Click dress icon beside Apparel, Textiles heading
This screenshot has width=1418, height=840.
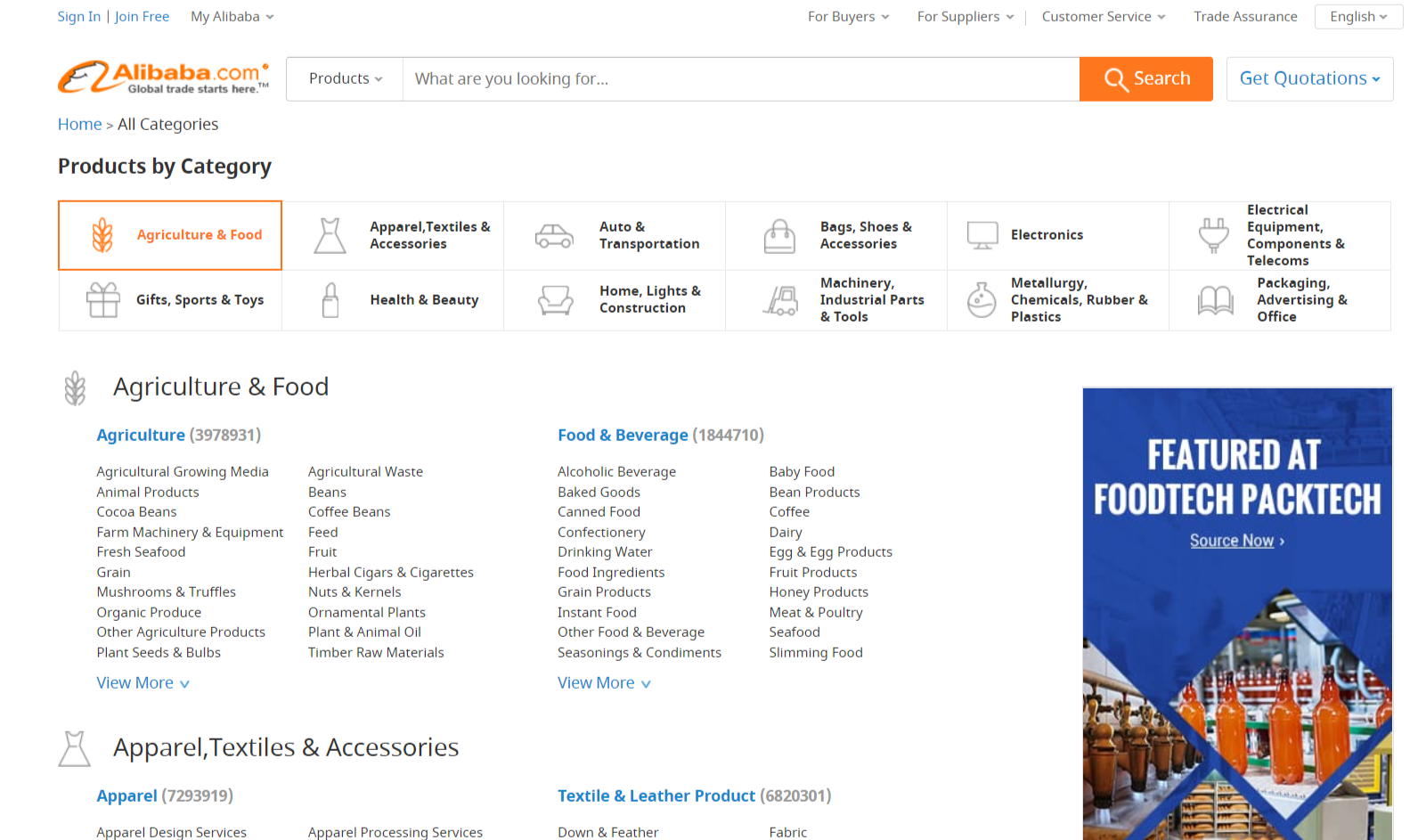pyautogui.click(x=75, y=749)
